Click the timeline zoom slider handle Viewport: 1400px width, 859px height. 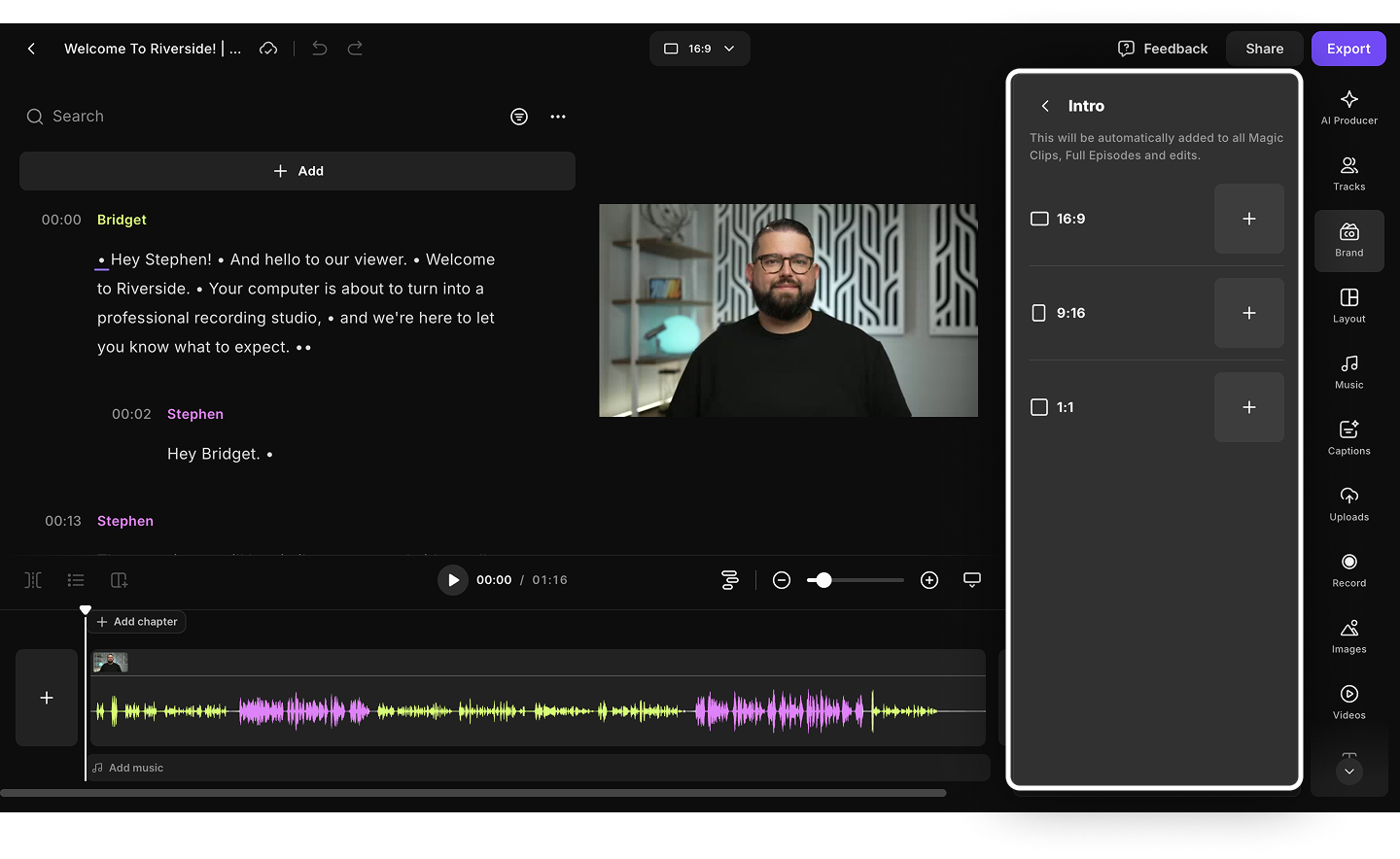[x=823, y=580]
